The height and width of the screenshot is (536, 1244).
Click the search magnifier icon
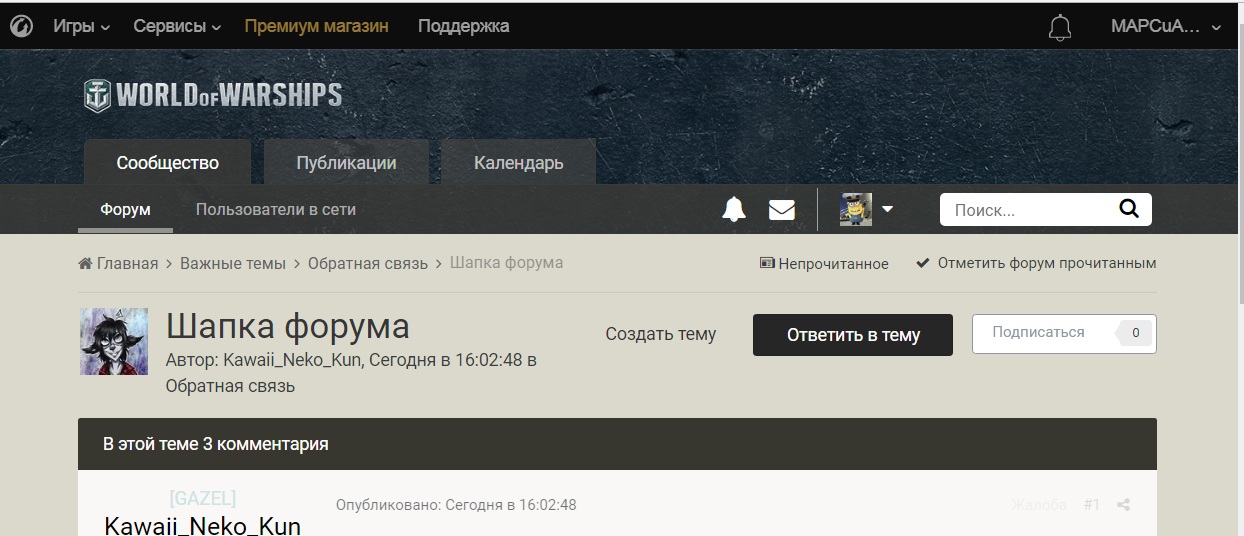[1128, 209]
